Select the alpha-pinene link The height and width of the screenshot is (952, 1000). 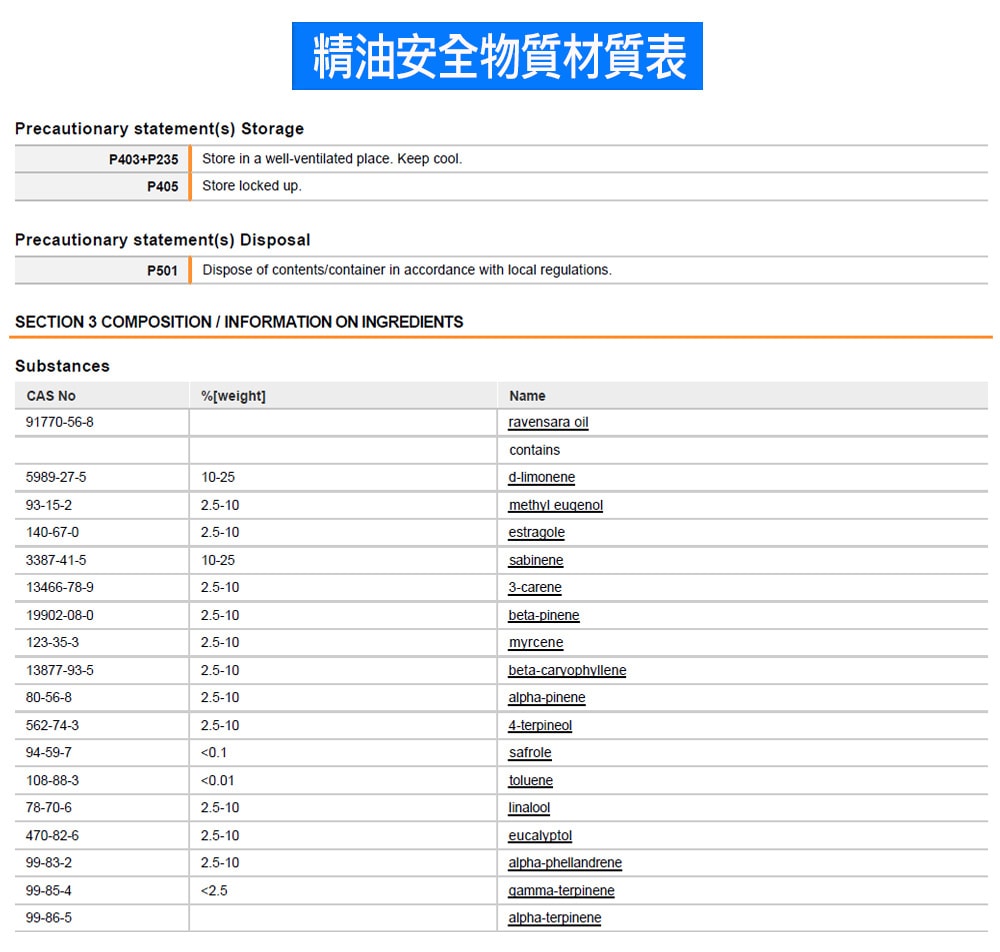pyautogui.click(x=546, y=697)
